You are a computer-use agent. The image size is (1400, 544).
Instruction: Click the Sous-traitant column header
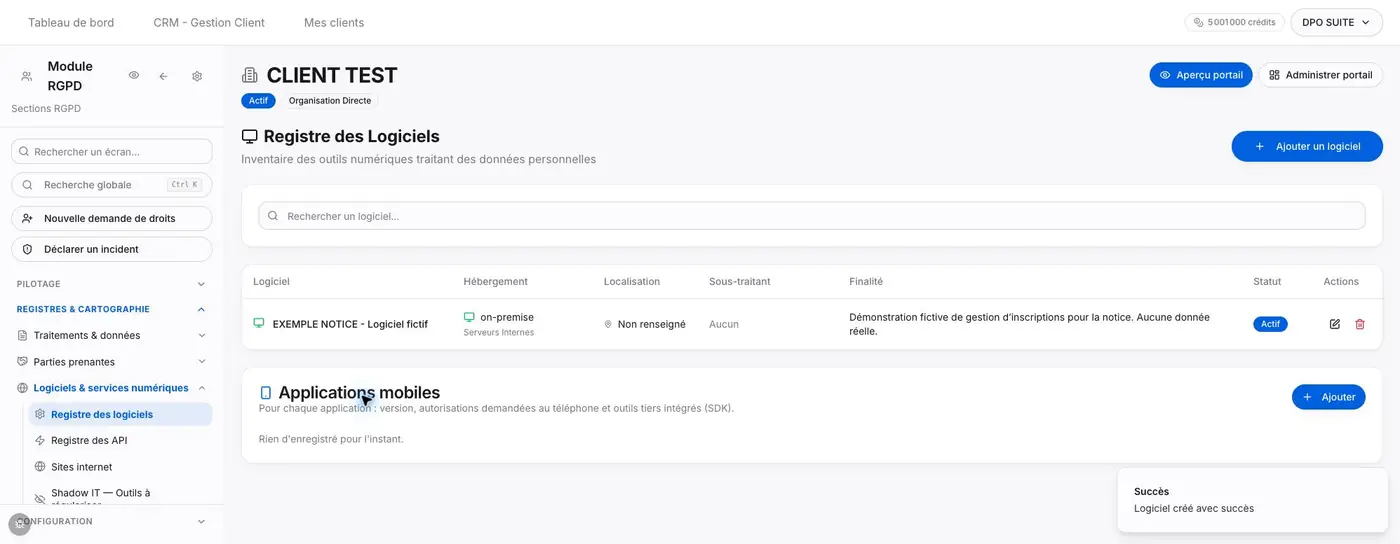(x=740, y=282)
